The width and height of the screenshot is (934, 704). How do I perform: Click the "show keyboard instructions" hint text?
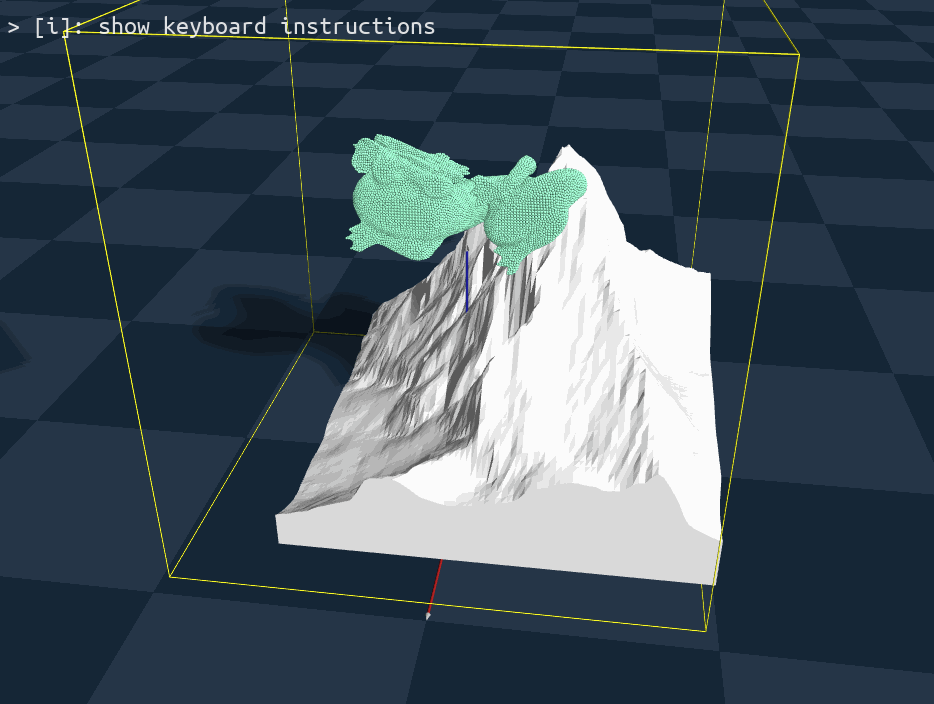[266, 26]
